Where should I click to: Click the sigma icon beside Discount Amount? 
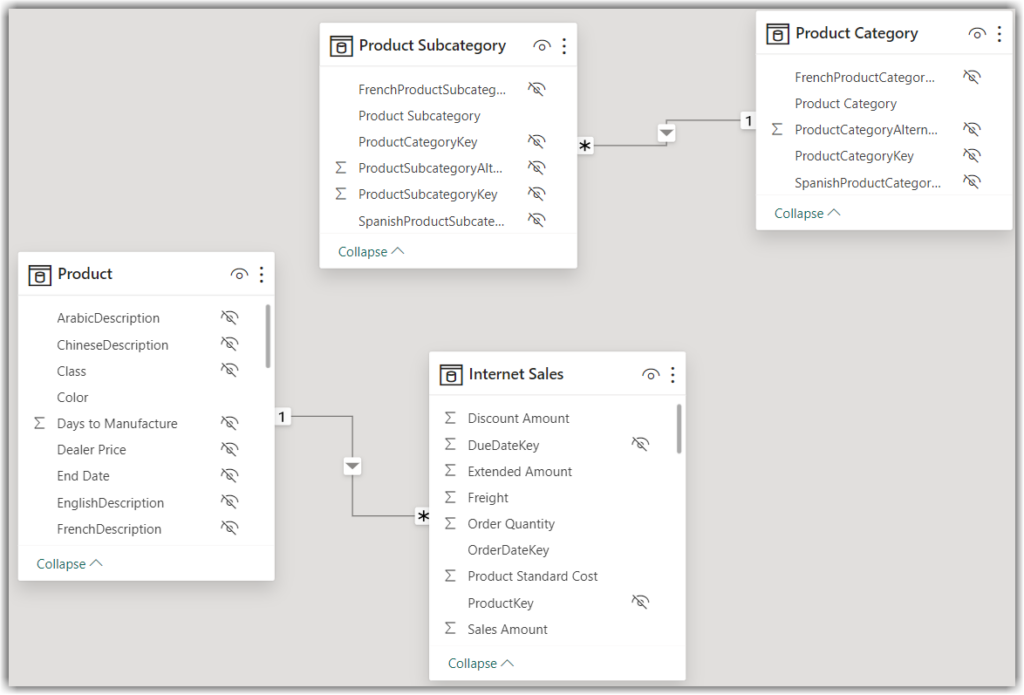tap(448, 418)
